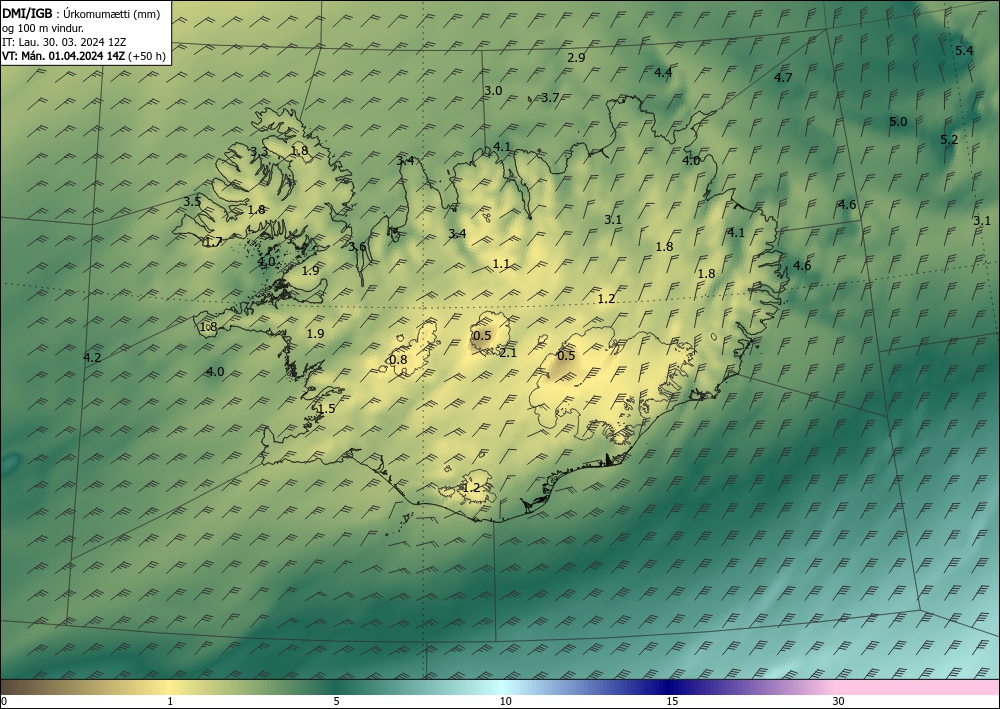Click the 'VT: Mán. 01.04.2024 14Z' valid time
Viewport: 1000px width, 709px height.
click(64, 56)
